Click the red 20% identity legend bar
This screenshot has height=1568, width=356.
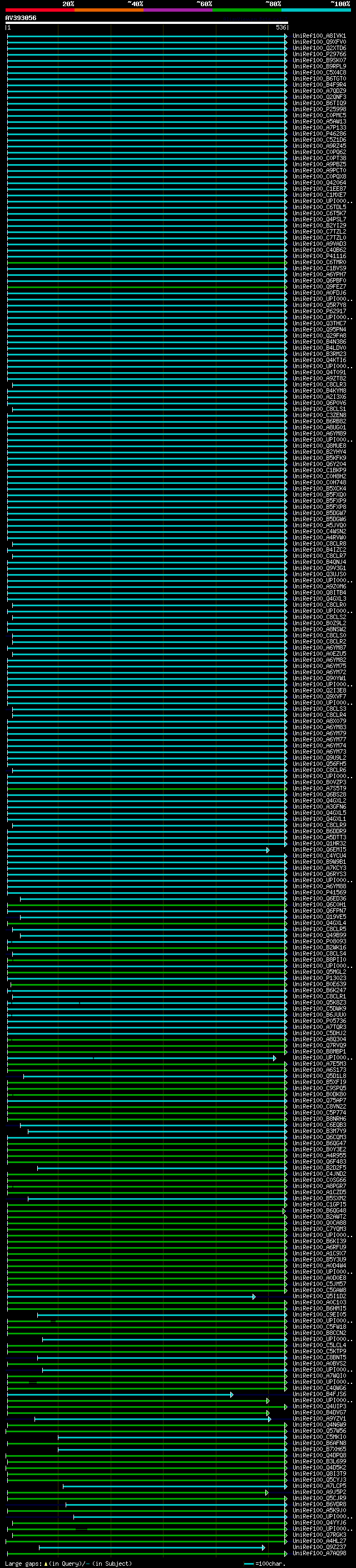39,10
